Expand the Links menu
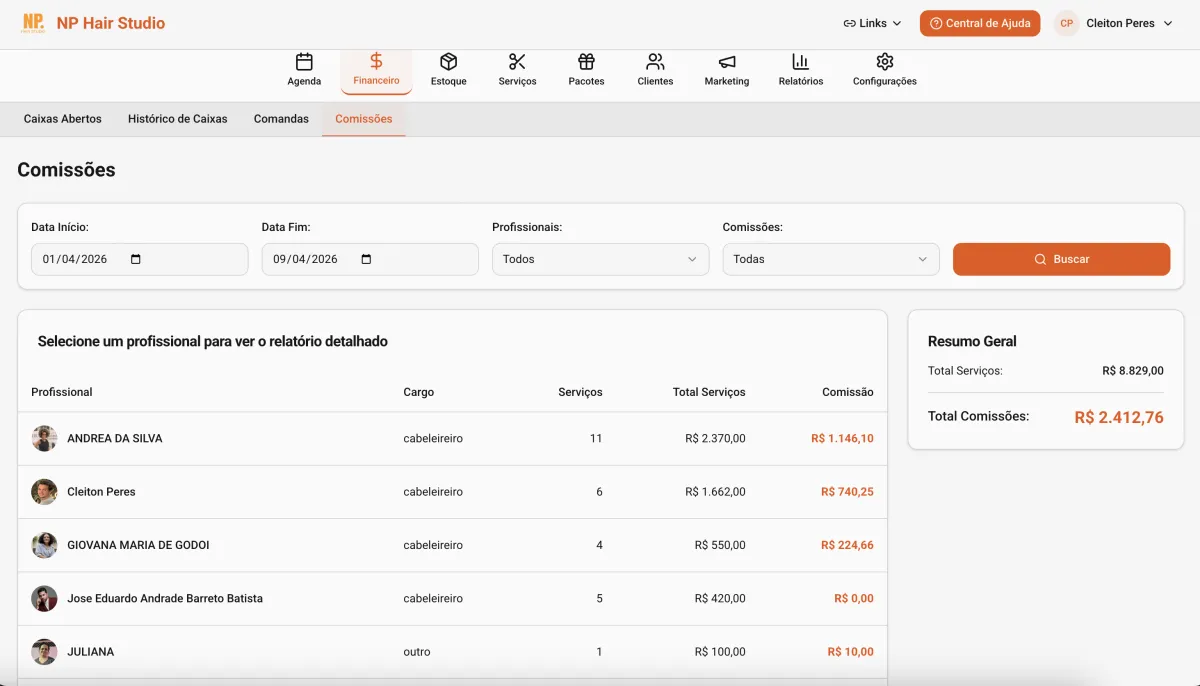The width and height of the screenshot is (1200, 686). click(872, 22)
